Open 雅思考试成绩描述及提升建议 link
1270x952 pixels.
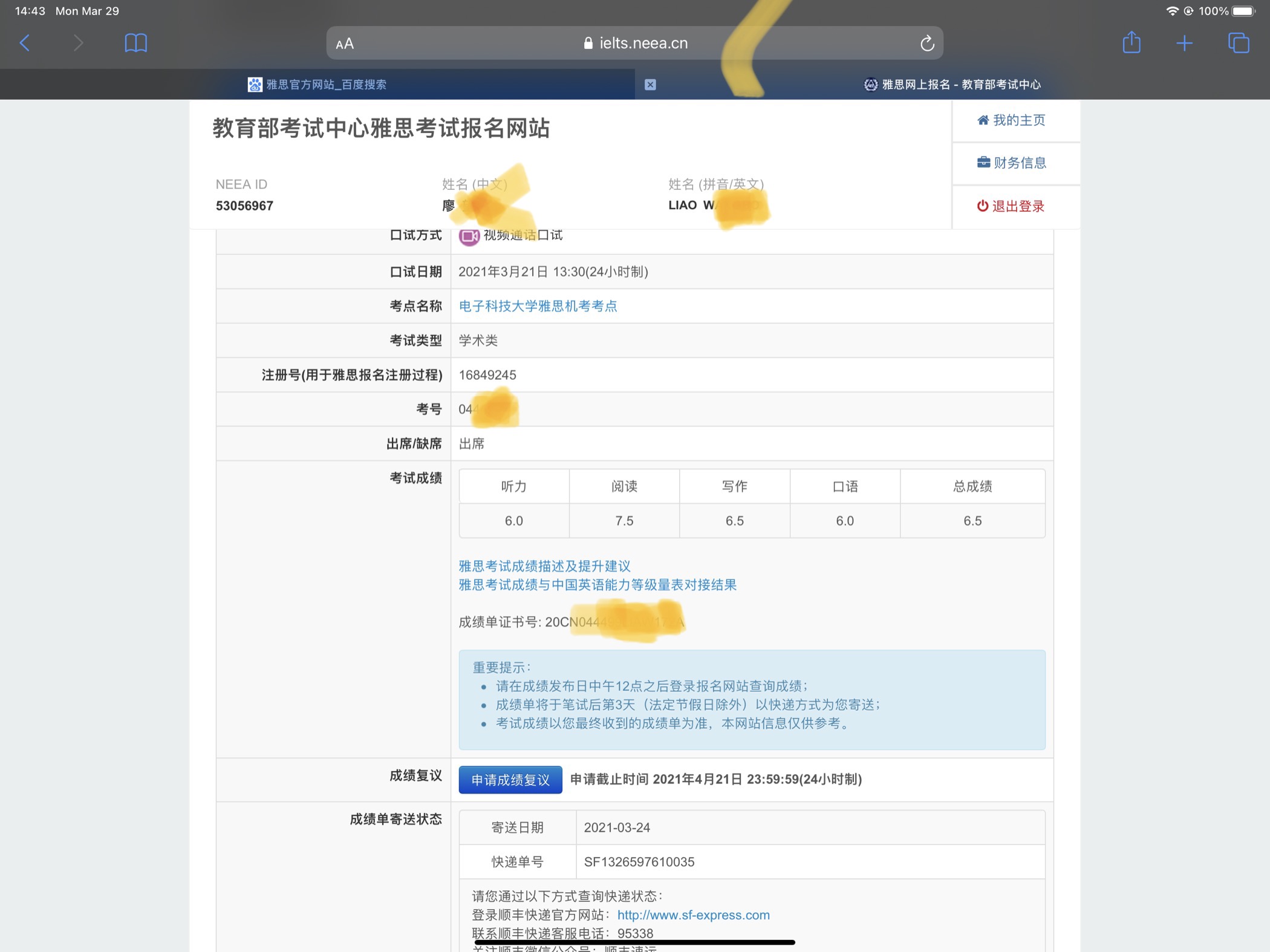point(543,566)
